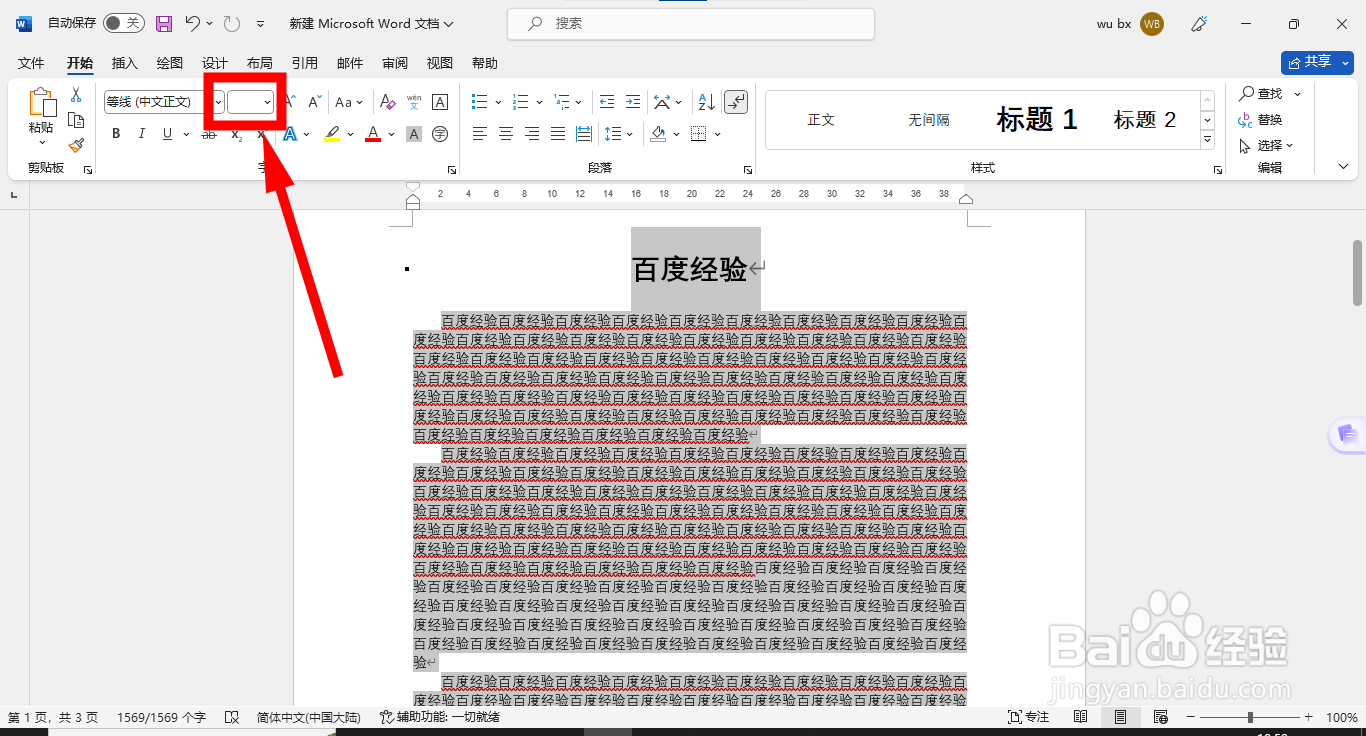The image size is (1366, 736).
Task: Click the search box in title bar
Action: [x=691, y=24]
